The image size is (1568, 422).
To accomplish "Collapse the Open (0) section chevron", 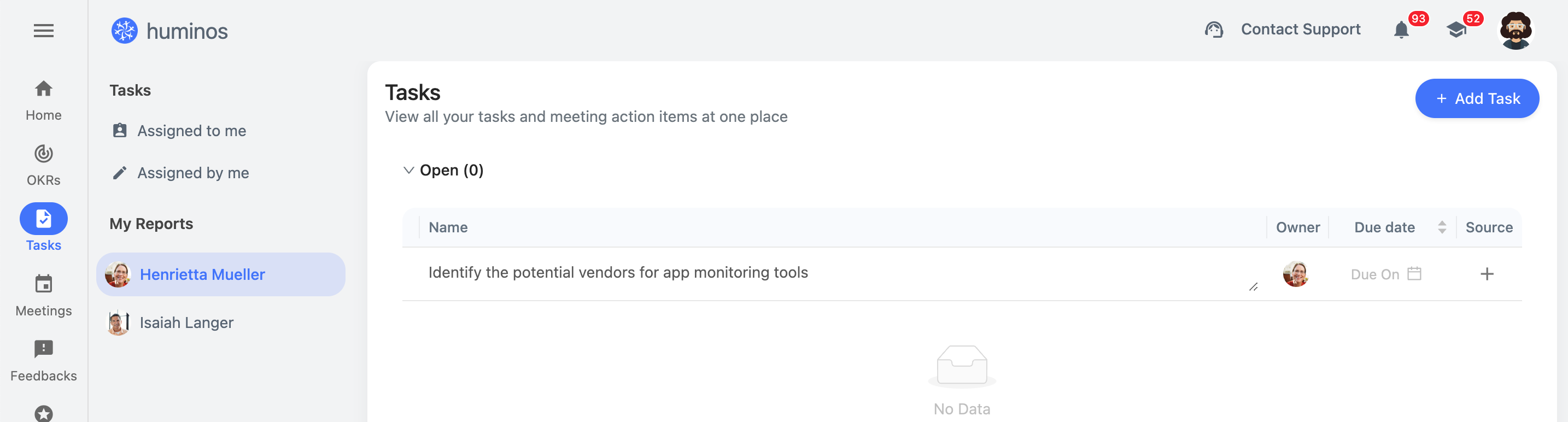I will tap(409, 171).
